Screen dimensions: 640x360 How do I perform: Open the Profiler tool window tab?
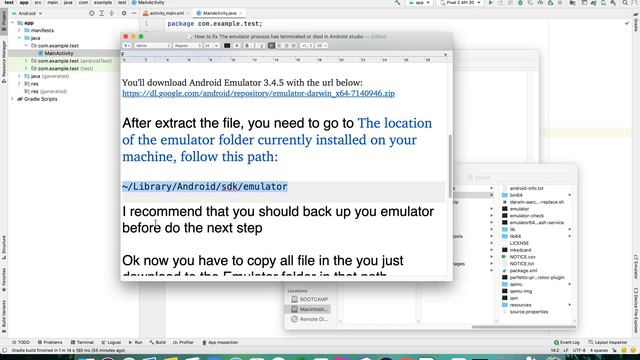tap(183, 342)
